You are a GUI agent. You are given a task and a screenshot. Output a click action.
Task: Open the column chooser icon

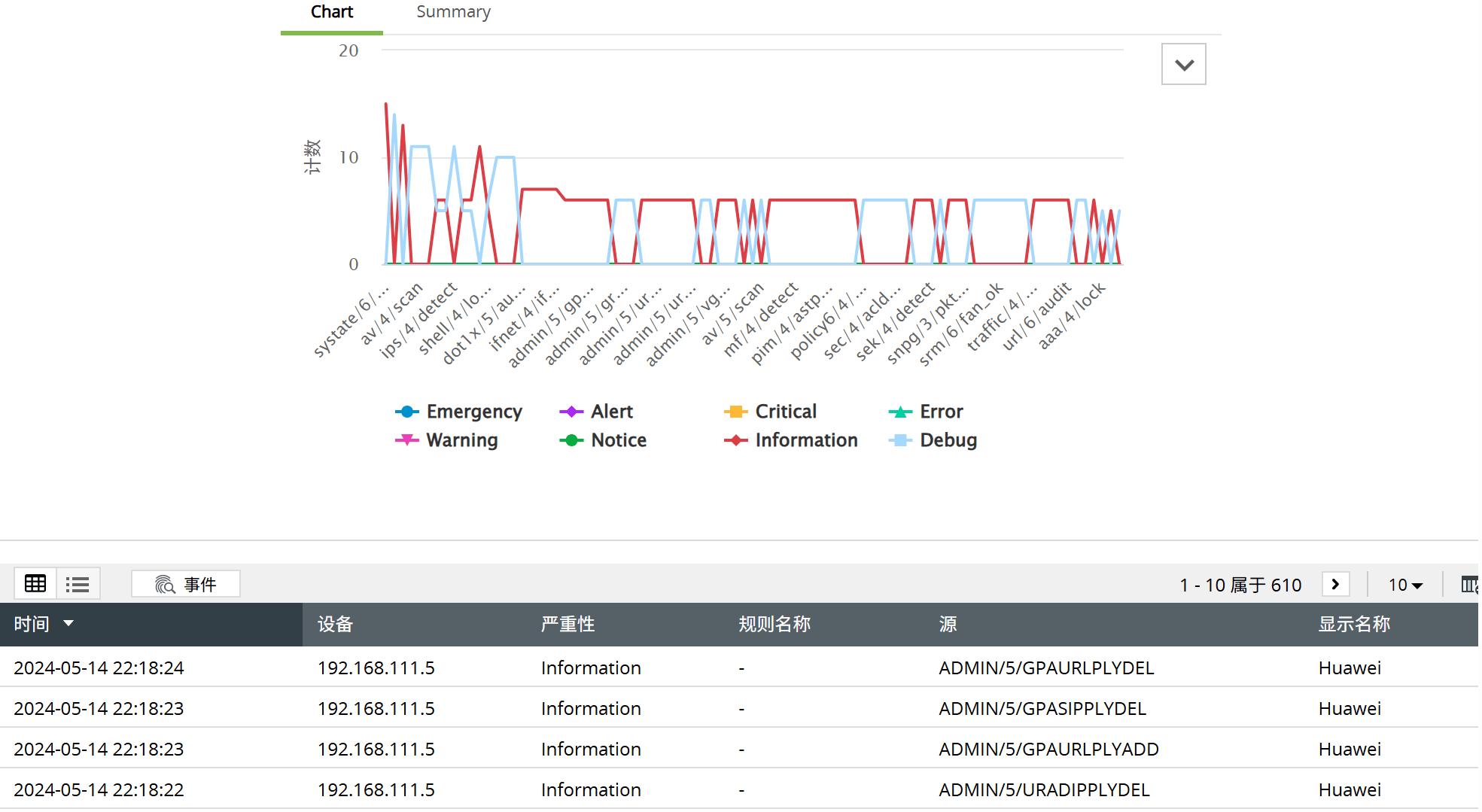pyautogui.click(x=1468, y=585)
